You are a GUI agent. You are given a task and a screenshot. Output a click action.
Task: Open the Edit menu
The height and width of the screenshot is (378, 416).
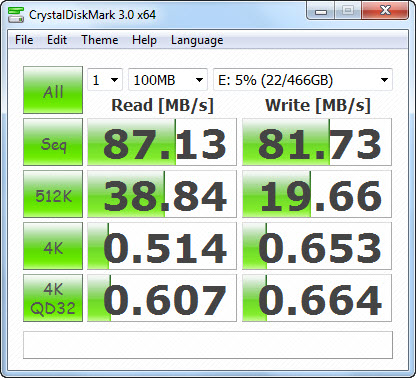tap(57, 40)
